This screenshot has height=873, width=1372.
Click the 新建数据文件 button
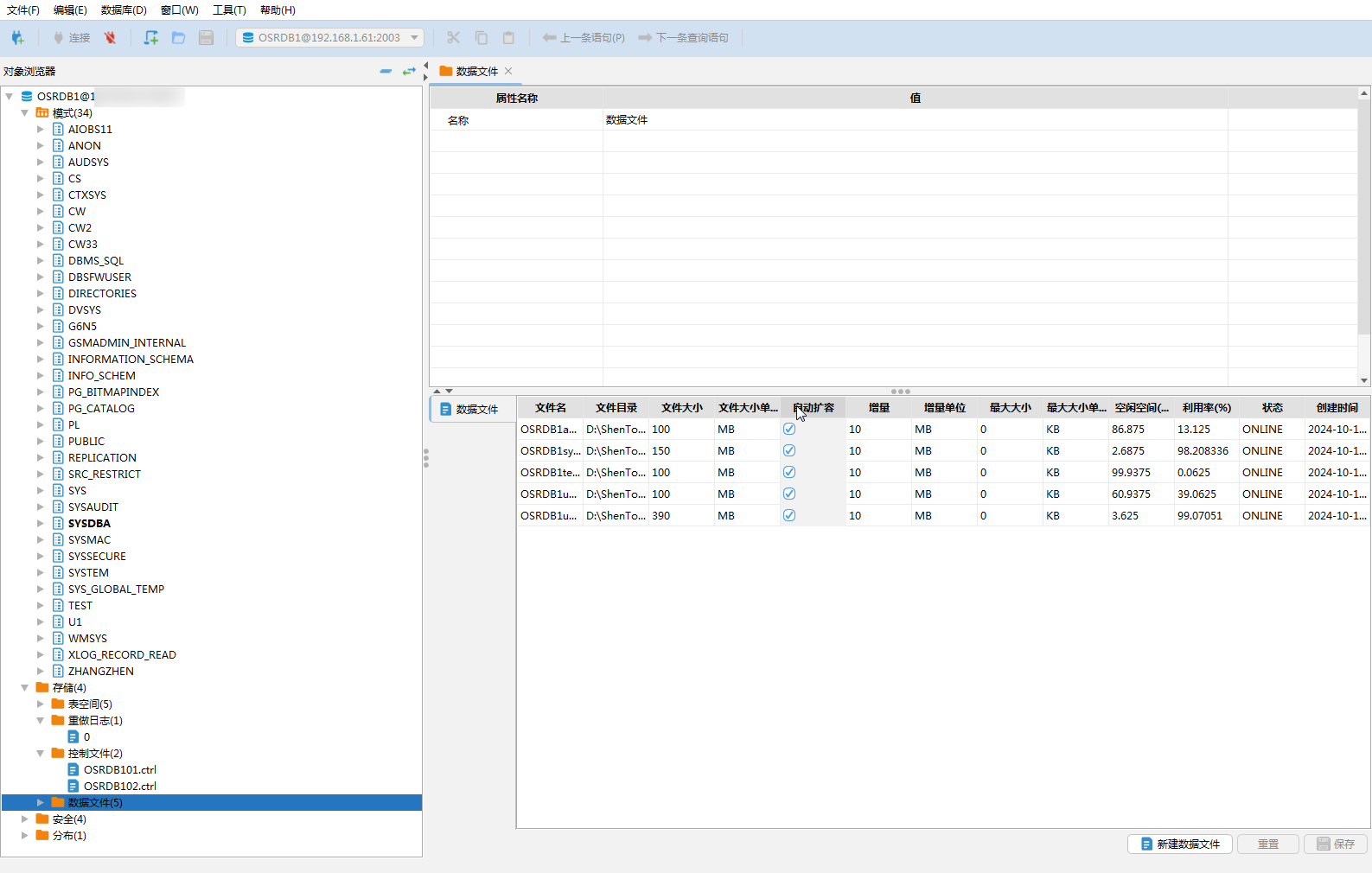coord(1180,844)
